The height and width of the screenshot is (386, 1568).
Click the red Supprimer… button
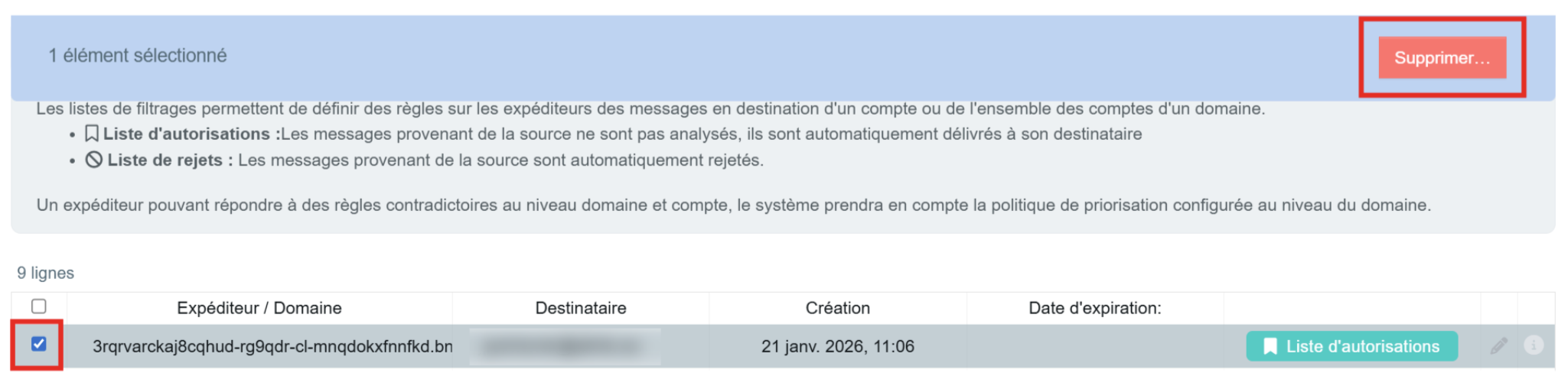pos(1442,57)
